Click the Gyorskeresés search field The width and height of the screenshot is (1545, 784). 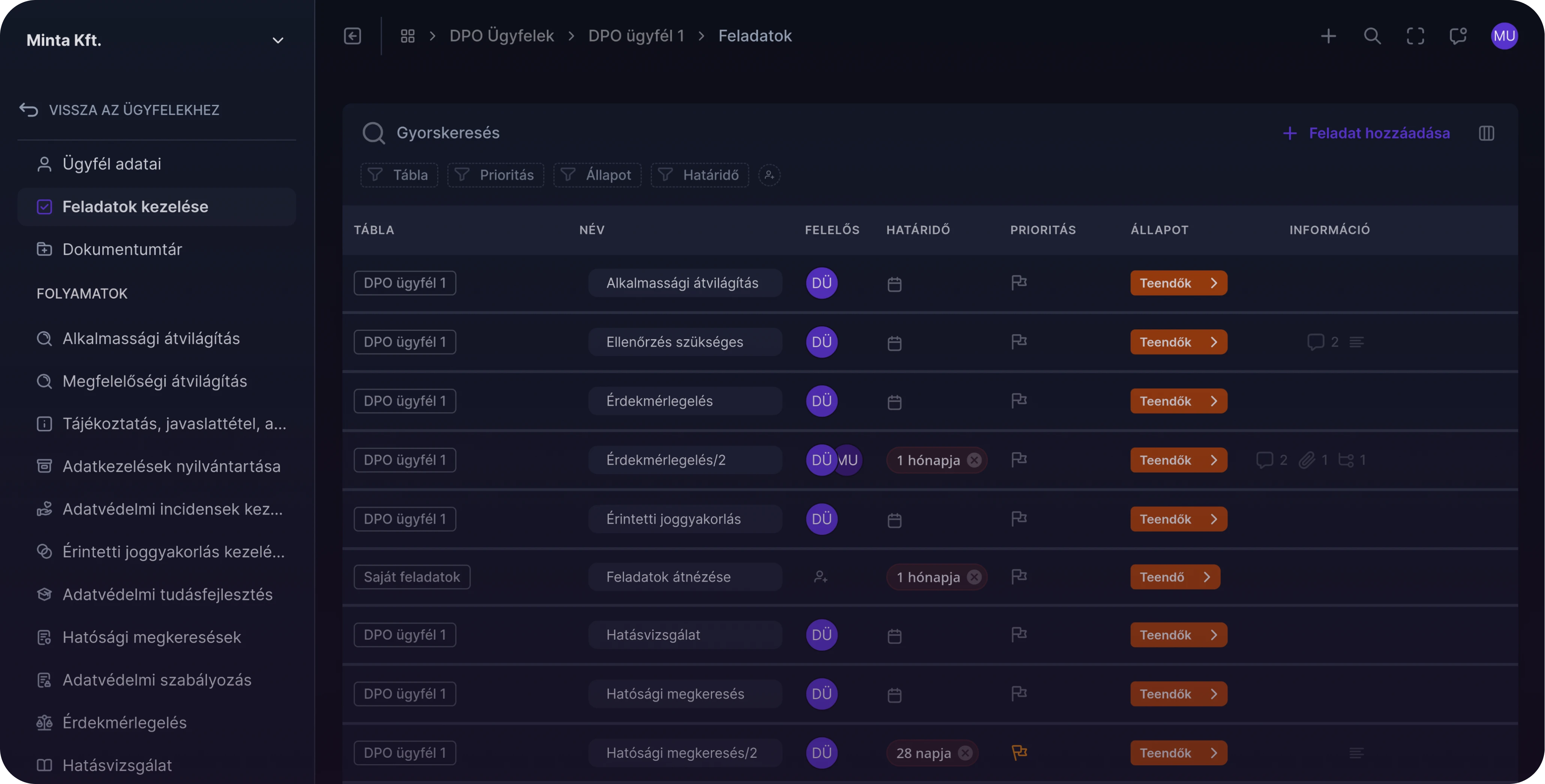[x=448, y=133]
